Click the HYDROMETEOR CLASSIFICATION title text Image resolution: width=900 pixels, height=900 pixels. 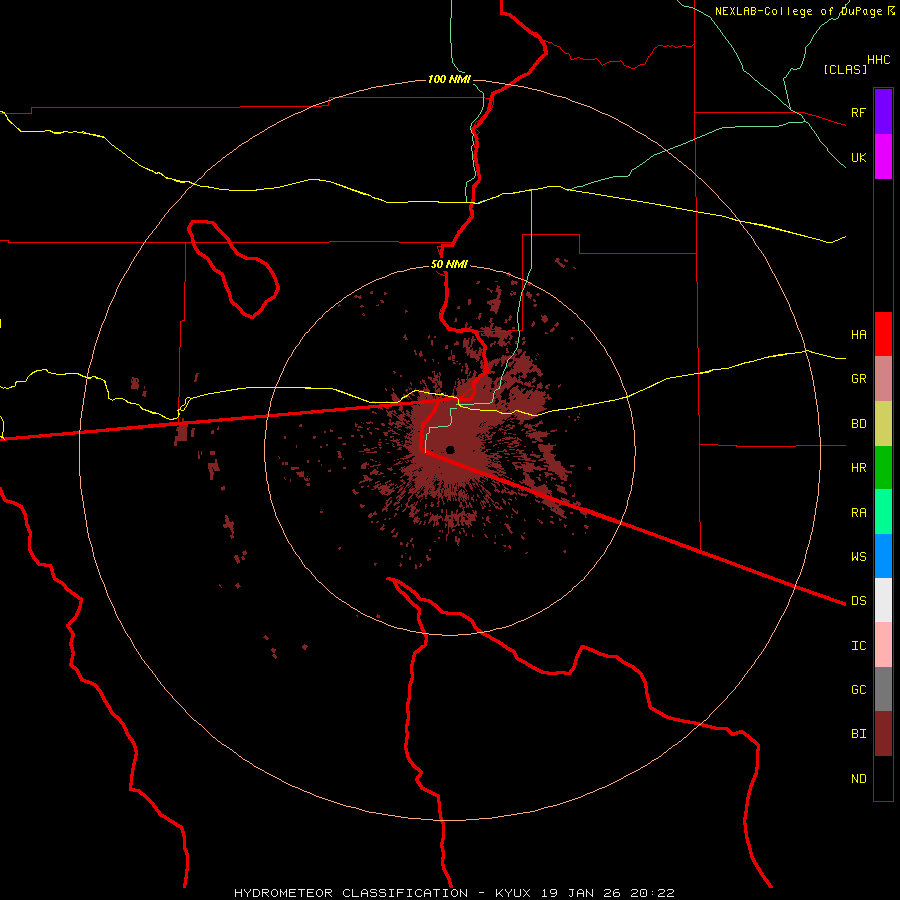tap(351, 893)
